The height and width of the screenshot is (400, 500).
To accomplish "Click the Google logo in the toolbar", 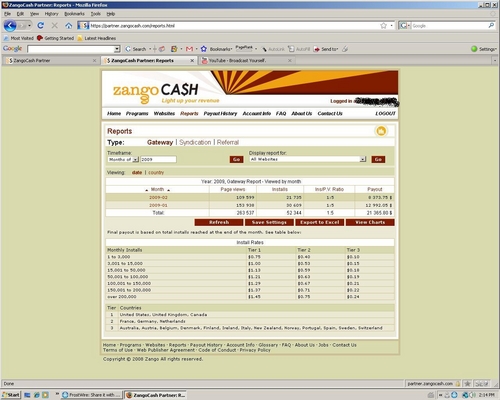I will pos(13,49).
